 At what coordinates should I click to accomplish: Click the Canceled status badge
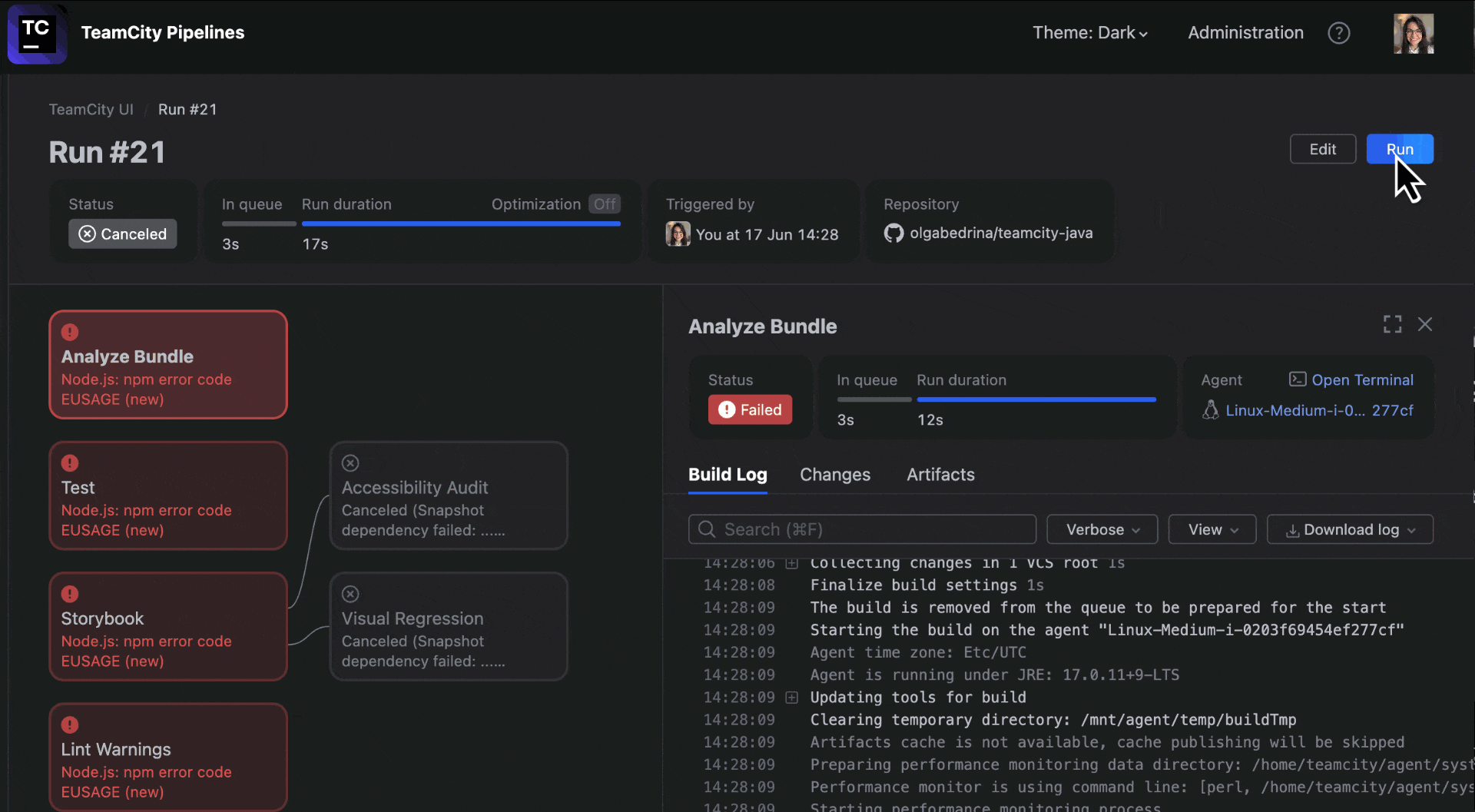pyautogui.click(x=123, y=234)
